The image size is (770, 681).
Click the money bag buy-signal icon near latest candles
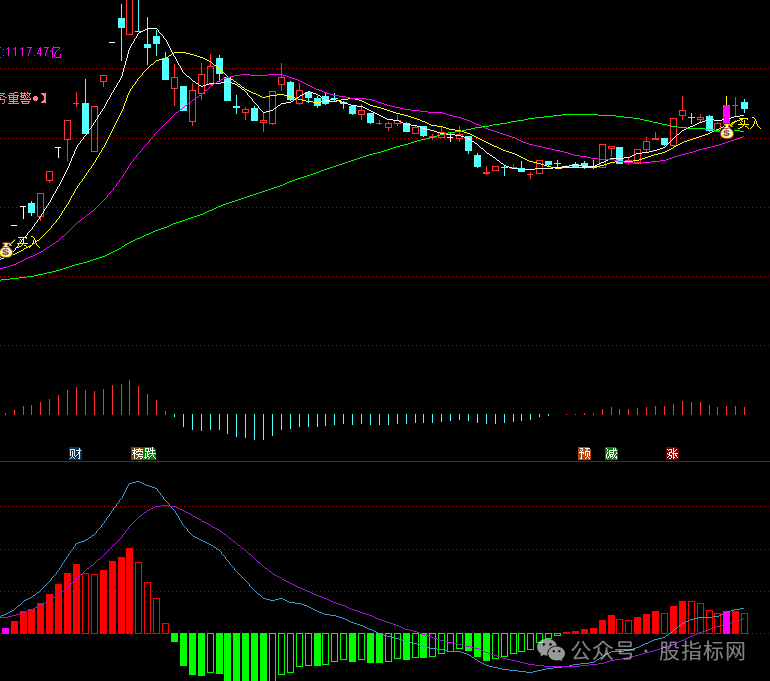coord(726,131)
